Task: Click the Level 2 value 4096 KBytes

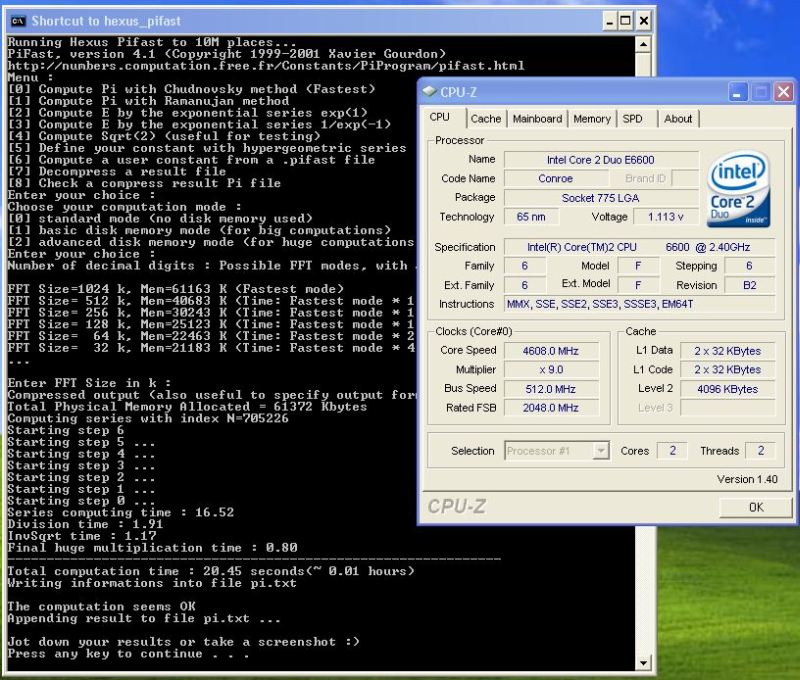Action: (728, 389)
